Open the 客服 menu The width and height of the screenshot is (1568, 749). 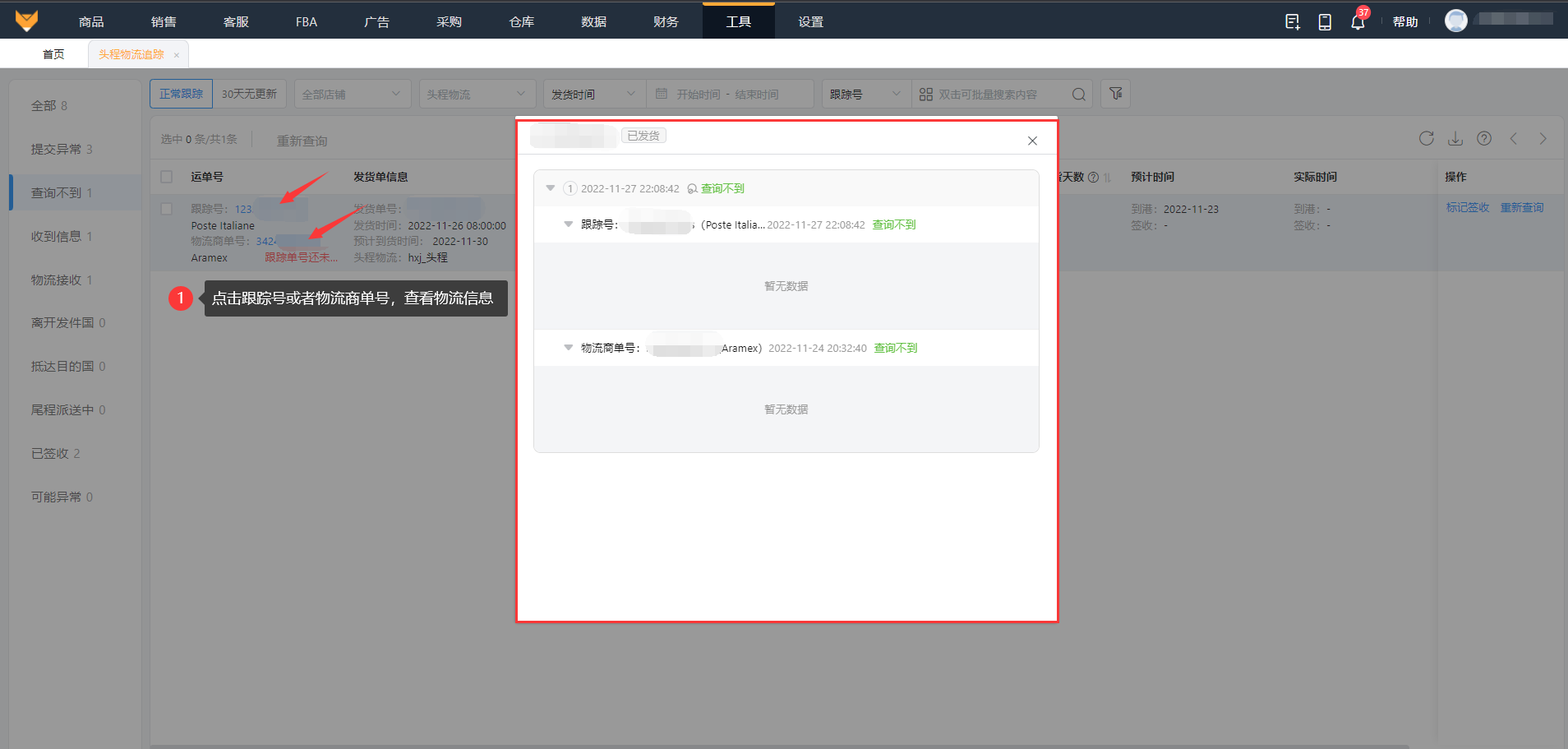236,21
